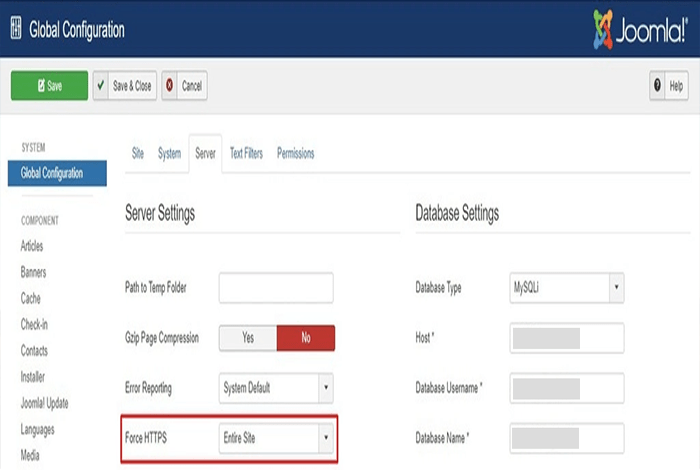The width and height of the screenshot is (700, 470).
Task: Click the Global Configuration grid icon in header
Action: 17,30
